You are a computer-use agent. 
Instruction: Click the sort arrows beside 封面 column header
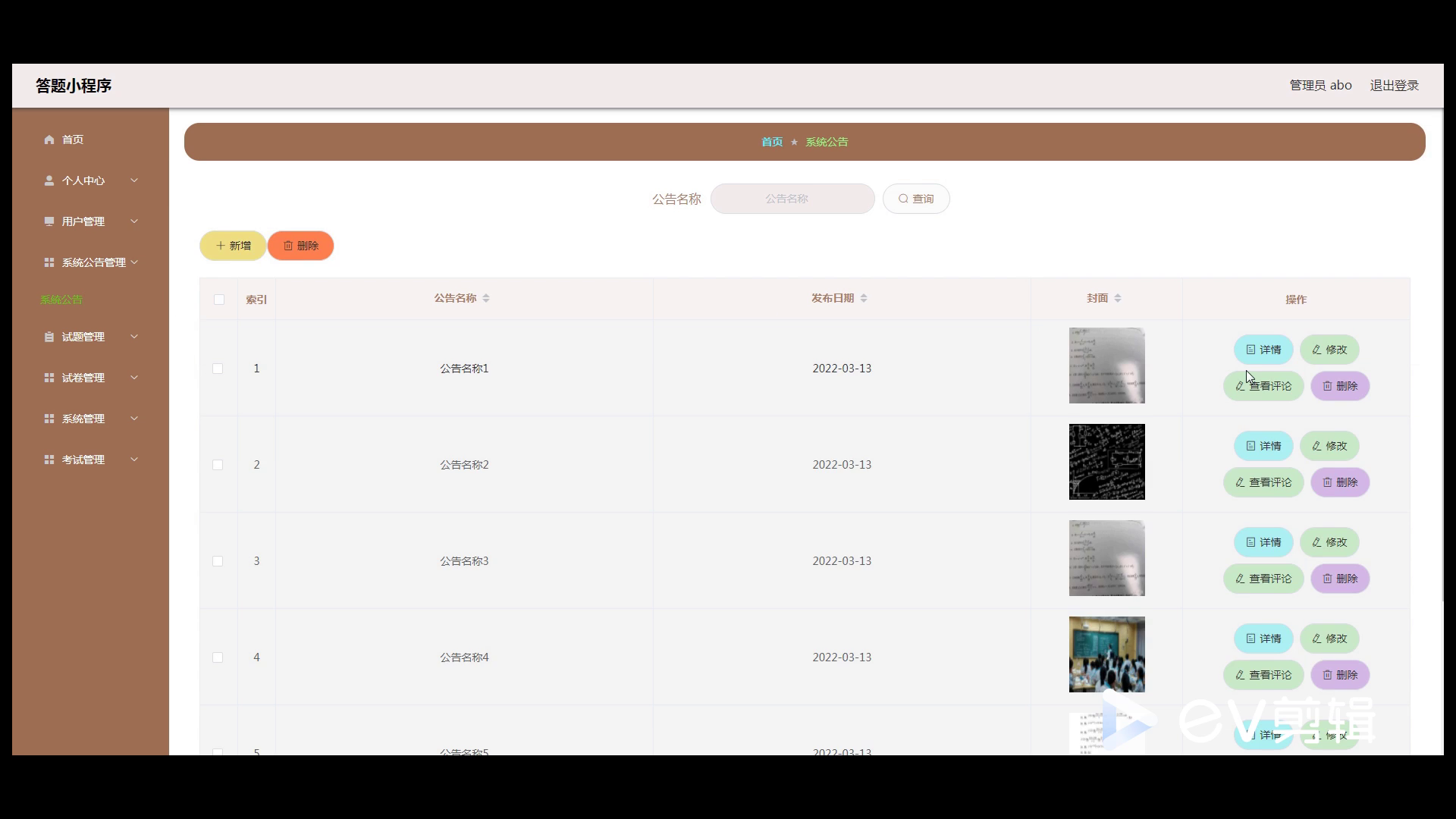coord(1118,299)
